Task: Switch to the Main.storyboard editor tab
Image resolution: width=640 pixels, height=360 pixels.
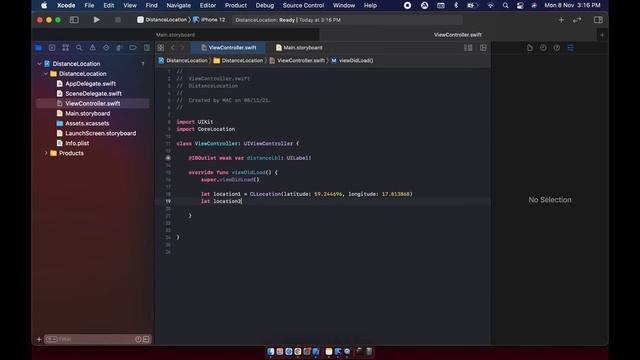Action: (x=299, y=48)
